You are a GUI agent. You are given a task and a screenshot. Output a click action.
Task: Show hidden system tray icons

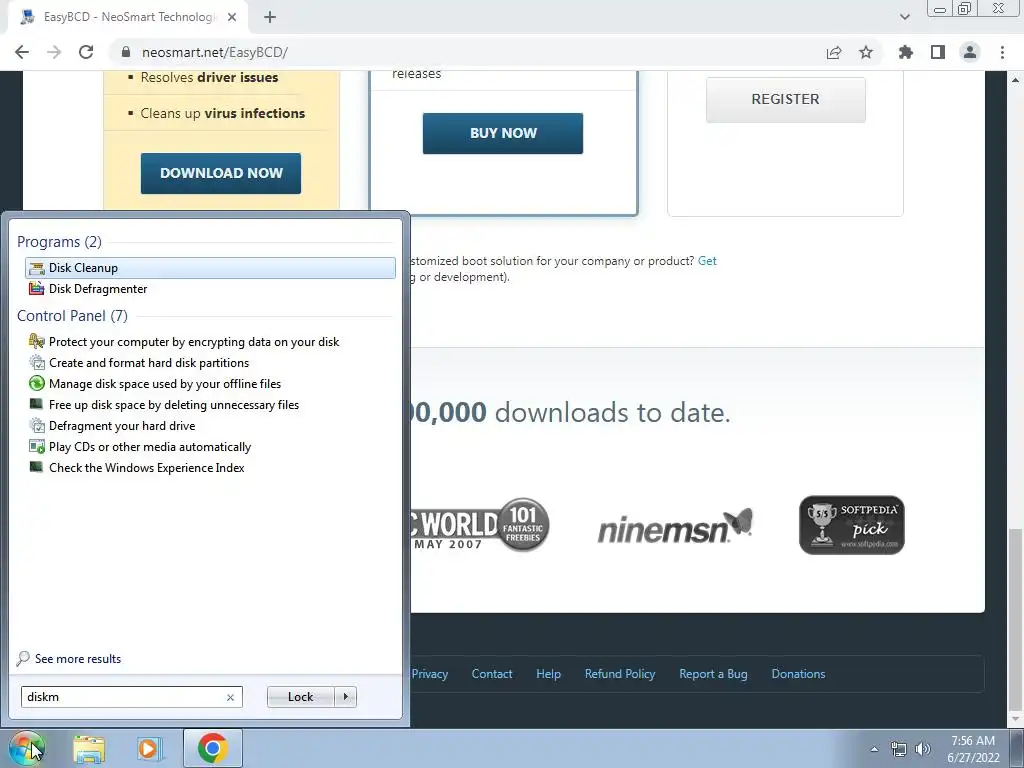pos(874,749)
